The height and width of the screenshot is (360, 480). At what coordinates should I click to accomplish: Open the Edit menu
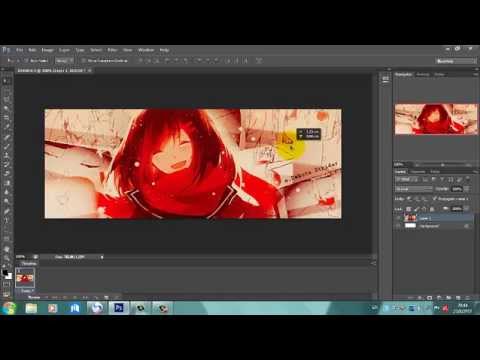pos(32,50)
